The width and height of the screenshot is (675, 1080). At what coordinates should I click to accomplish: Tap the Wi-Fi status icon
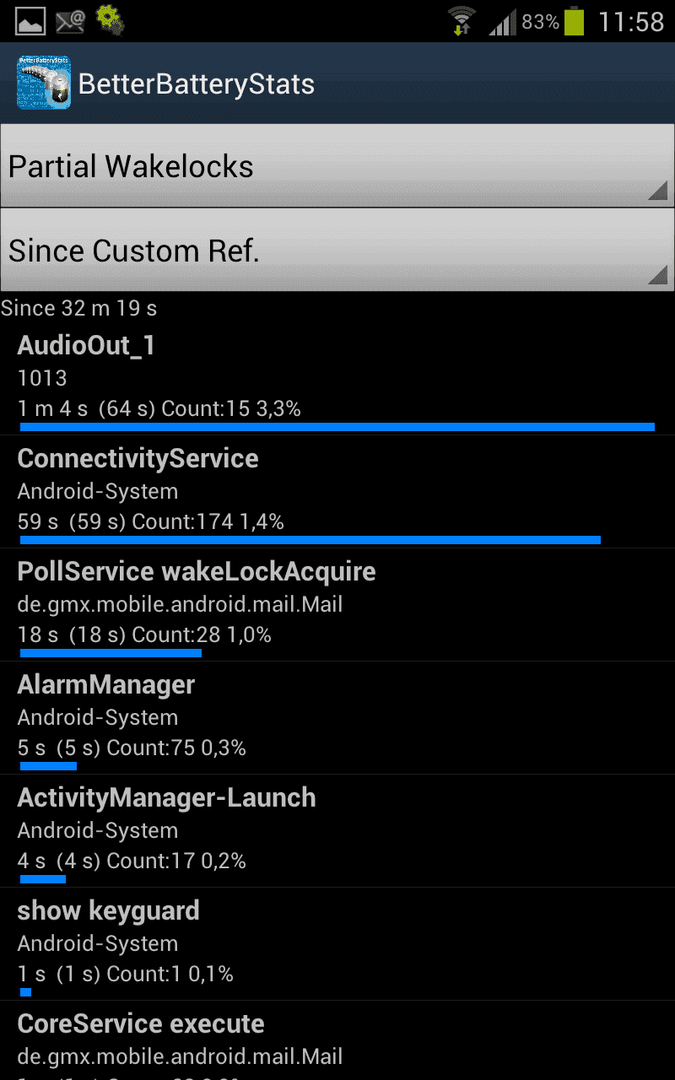coord(461,21)
